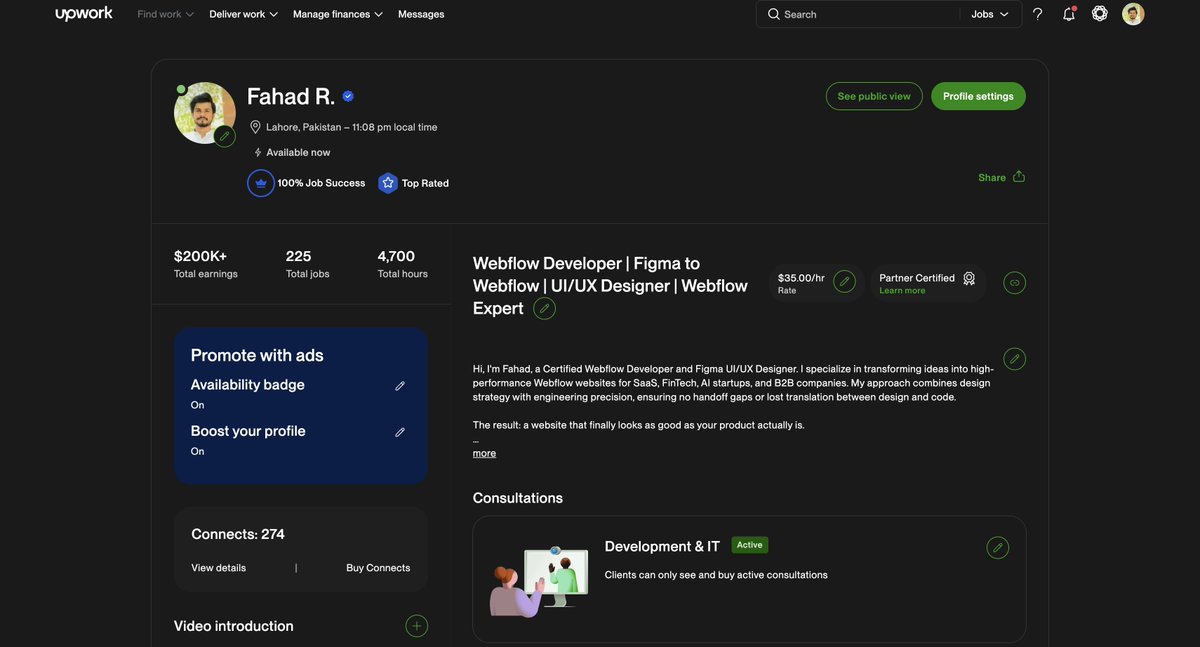This screenshot has width=1200, height=647.
Task: Click Buy Connects
Action: point(378,568)
